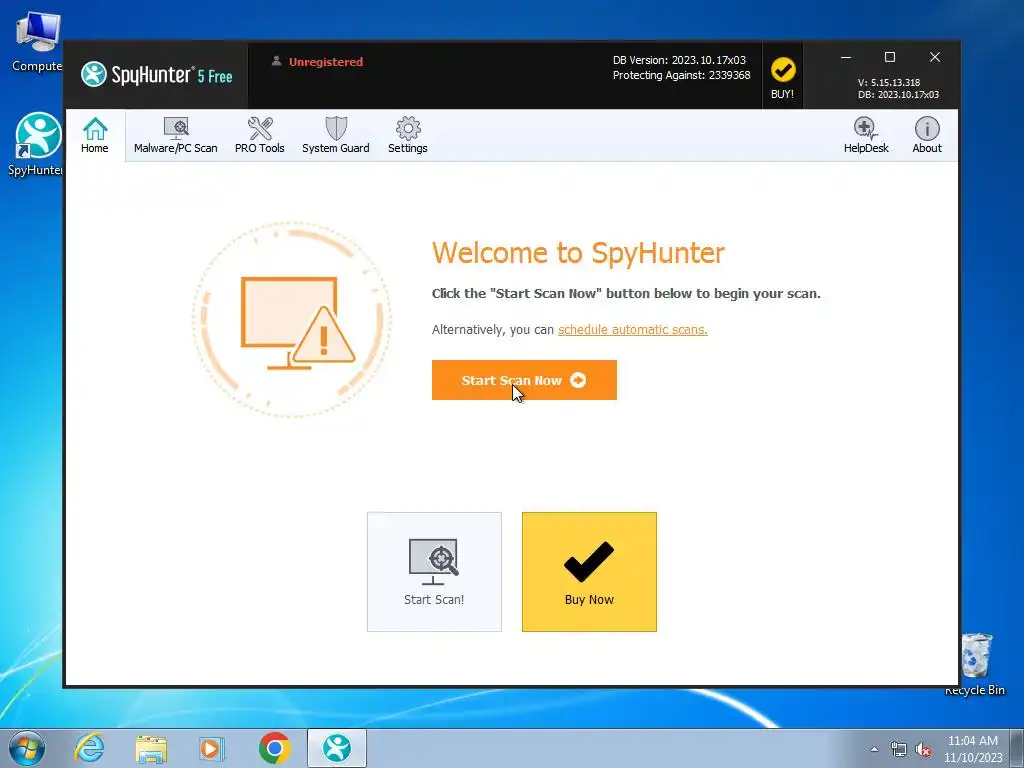This screenshot has height=768, width=1024.
Task: Launch Google Chrome from taskbar
Action: (274, 748)
